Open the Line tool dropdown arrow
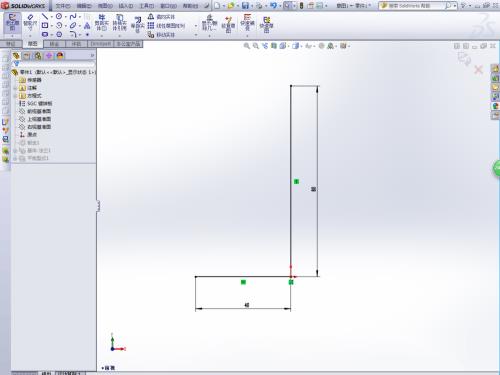The image size is (500, 375). click(52, 17)
